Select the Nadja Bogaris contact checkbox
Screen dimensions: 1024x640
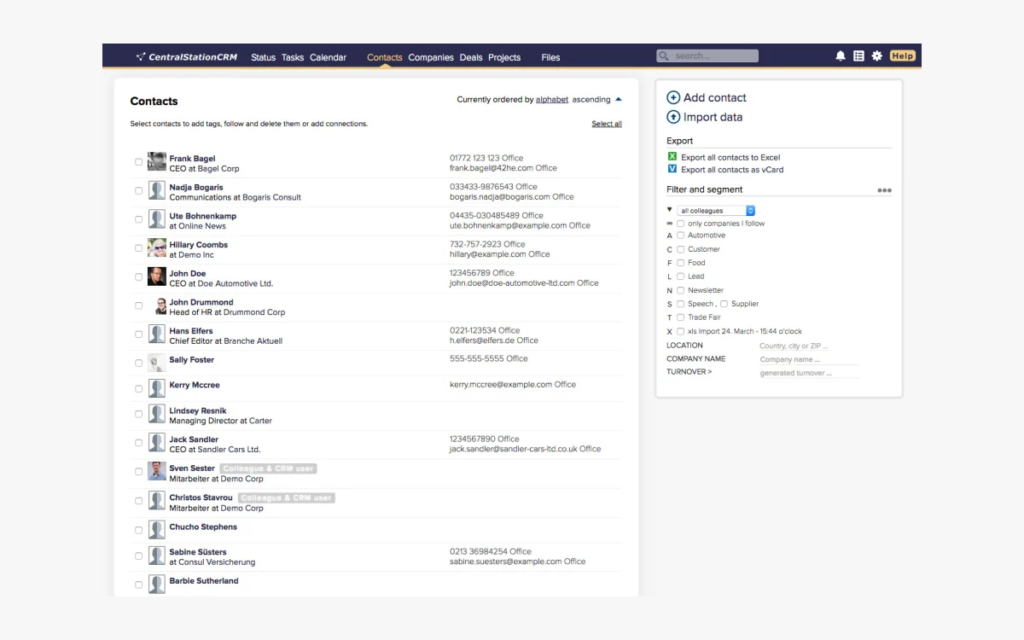(138, 191)
